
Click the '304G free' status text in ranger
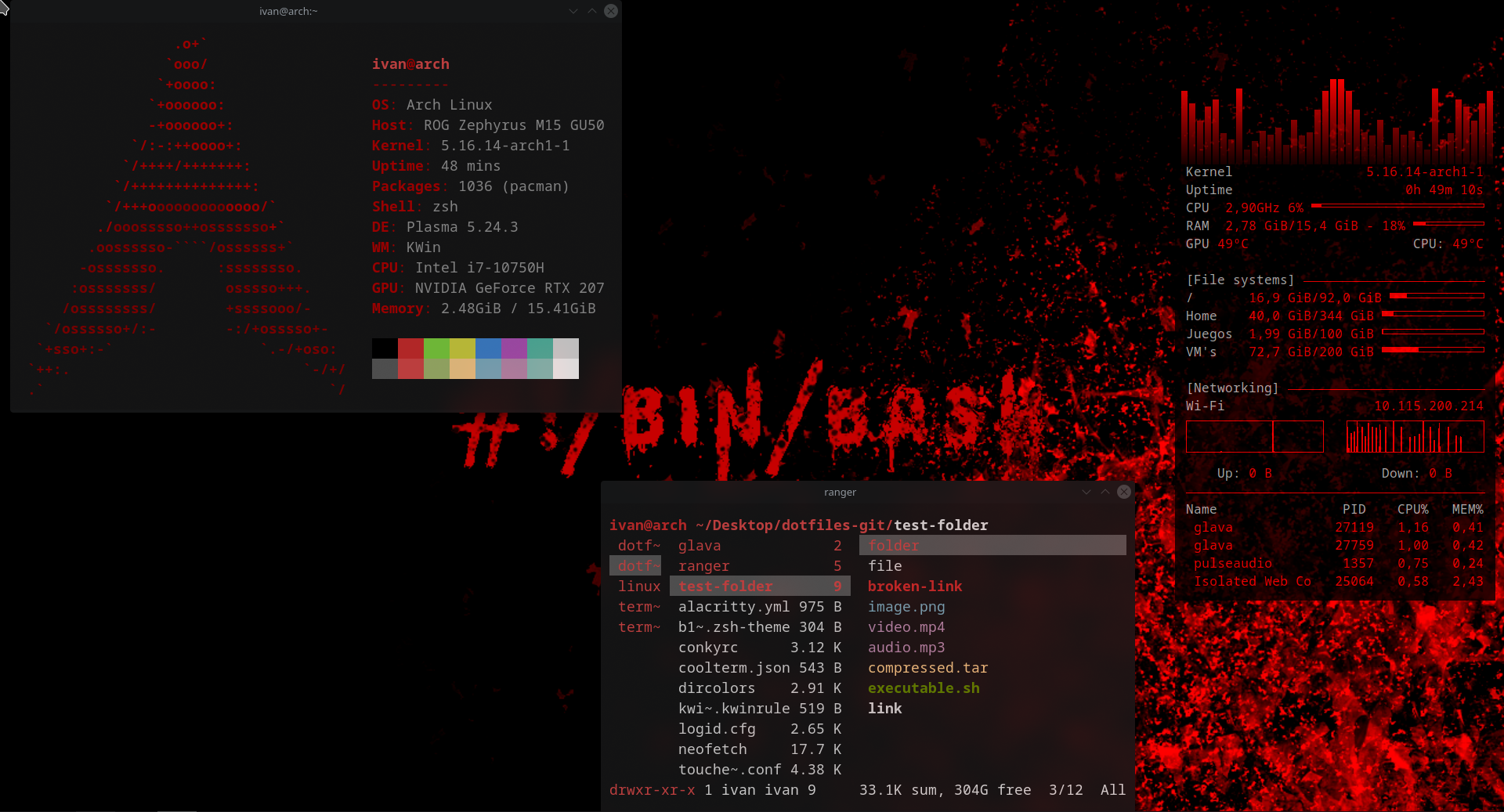tap(992, 790)
